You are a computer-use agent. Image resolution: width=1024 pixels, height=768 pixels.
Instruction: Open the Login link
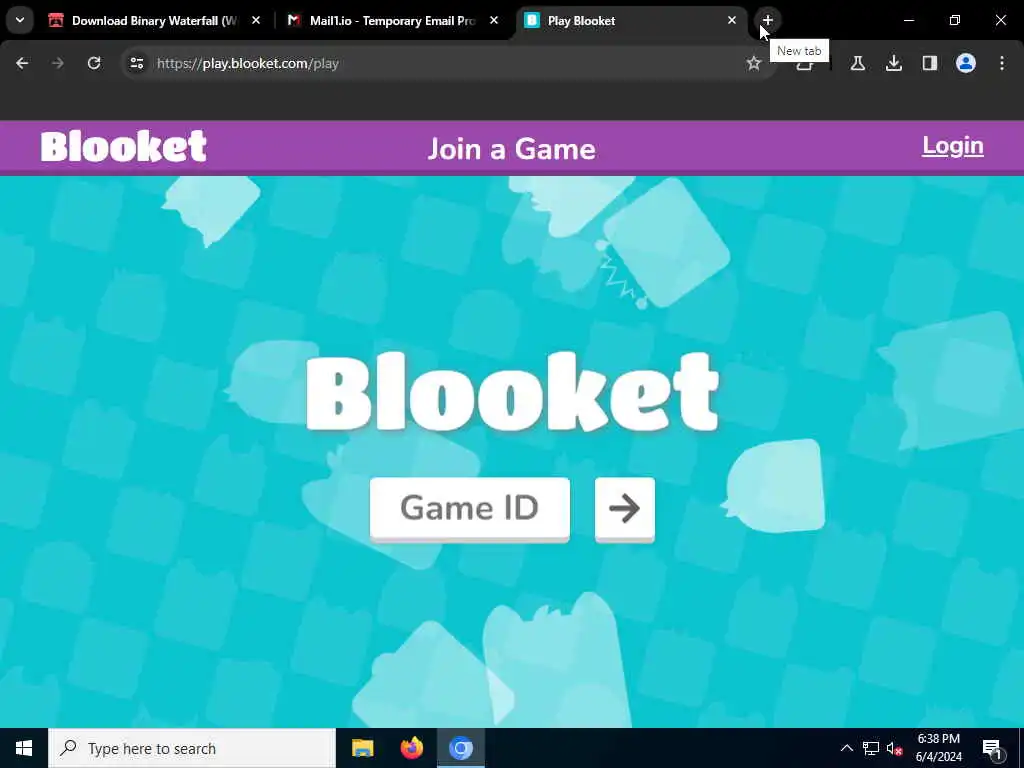[x=952, y=146]
